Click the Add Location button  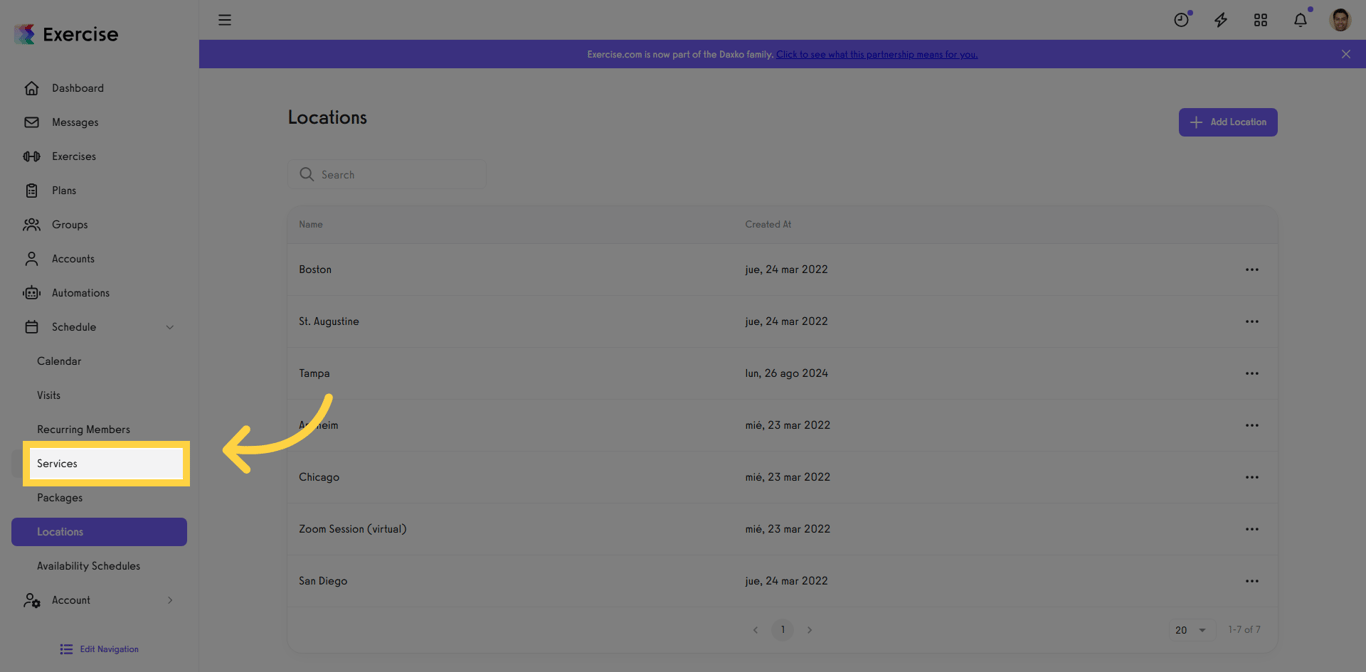[1228, 122]
